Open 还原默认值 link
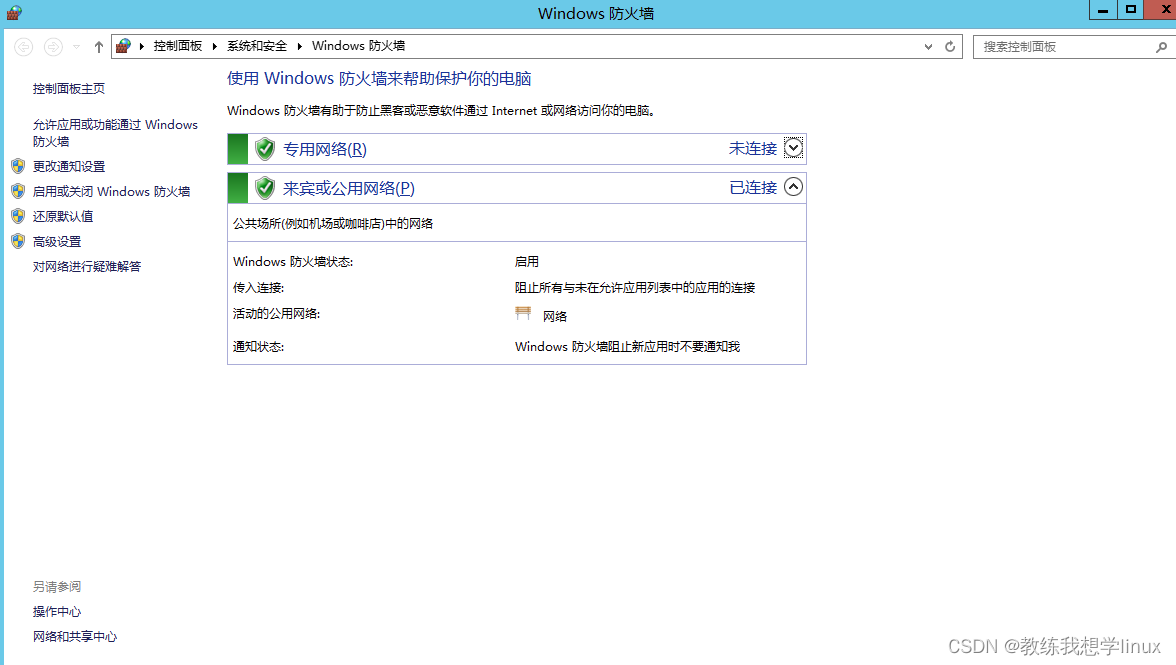The width and height of the screenshot is (1176, 665). pos(63,216)
